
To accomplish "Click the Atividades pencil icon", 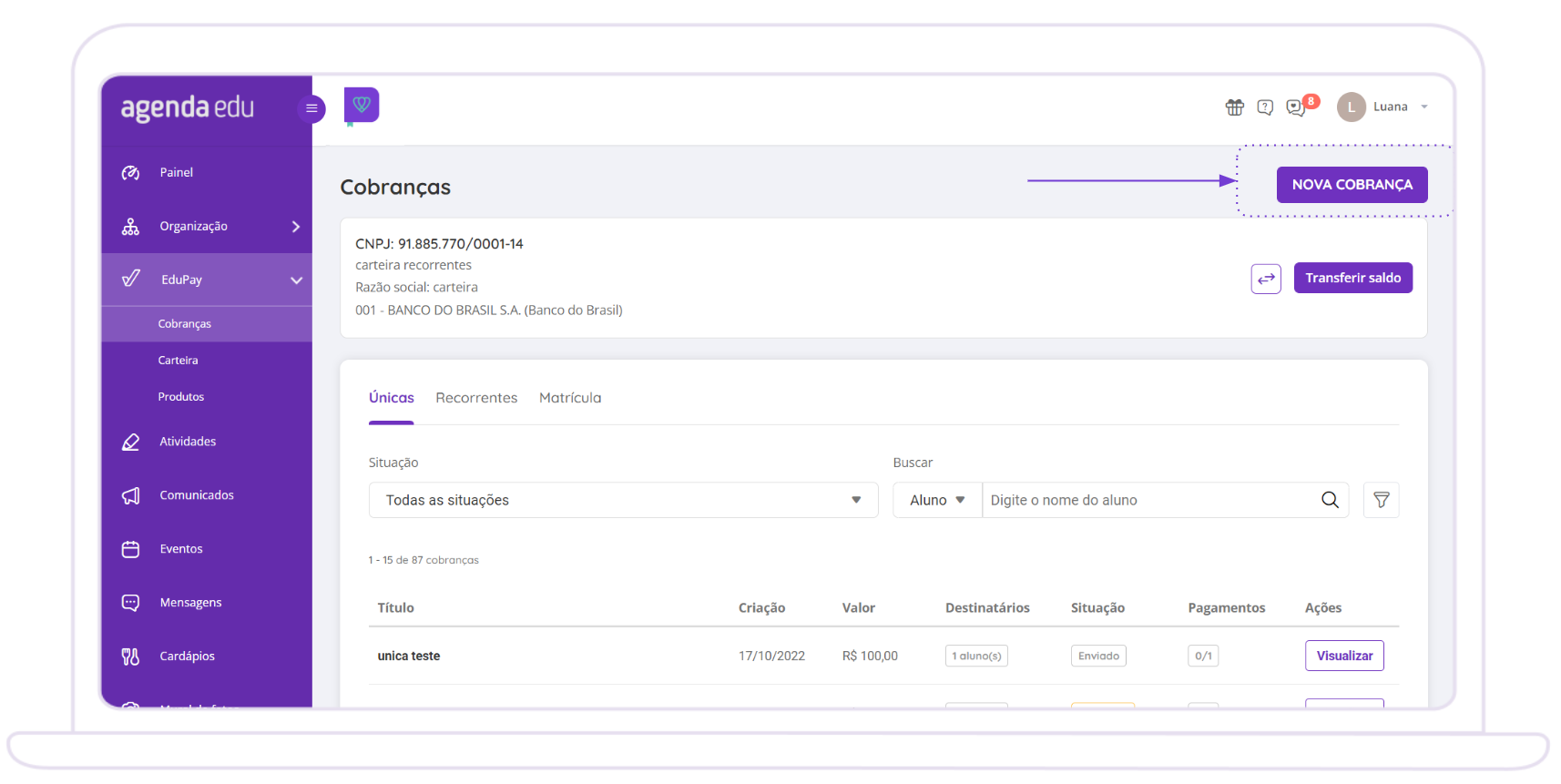I will [131, 443].
